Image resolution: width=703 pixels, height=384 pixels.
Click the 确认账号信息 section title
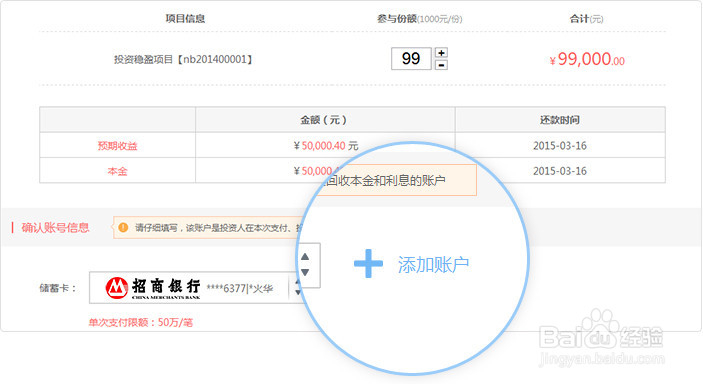[55, 227]
